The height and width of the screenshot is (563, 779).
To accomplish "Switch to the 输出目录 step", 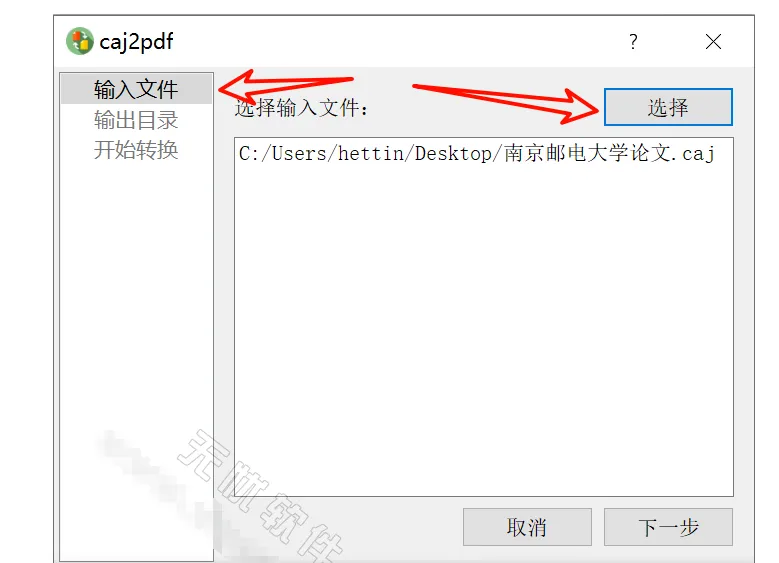I will point(136,120).
